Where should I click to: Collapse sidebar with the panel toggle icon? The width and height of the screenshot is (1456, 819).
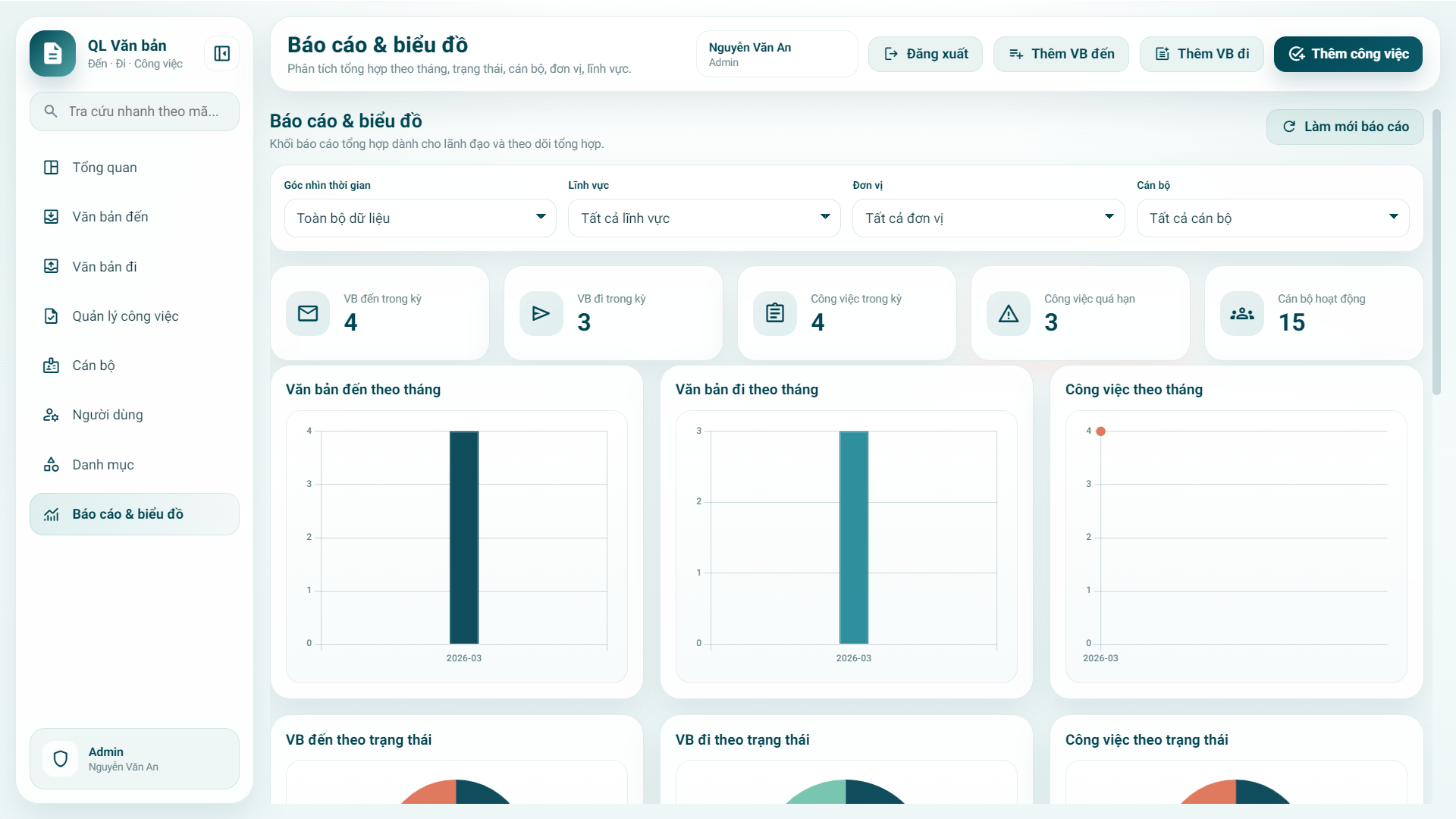pyautogui.click(x=221, y=54)
